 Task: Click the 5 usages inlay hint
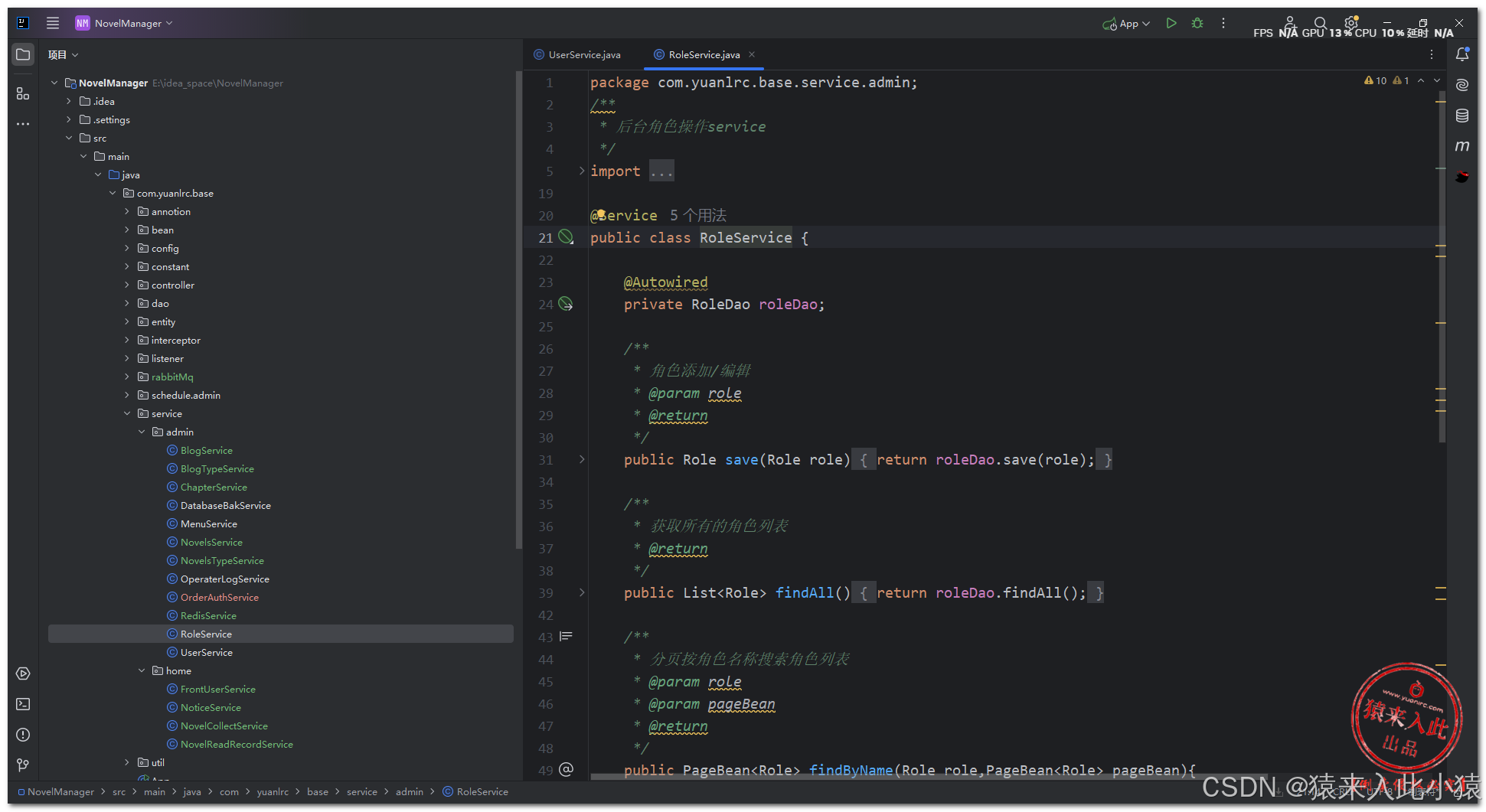point(698,215)
